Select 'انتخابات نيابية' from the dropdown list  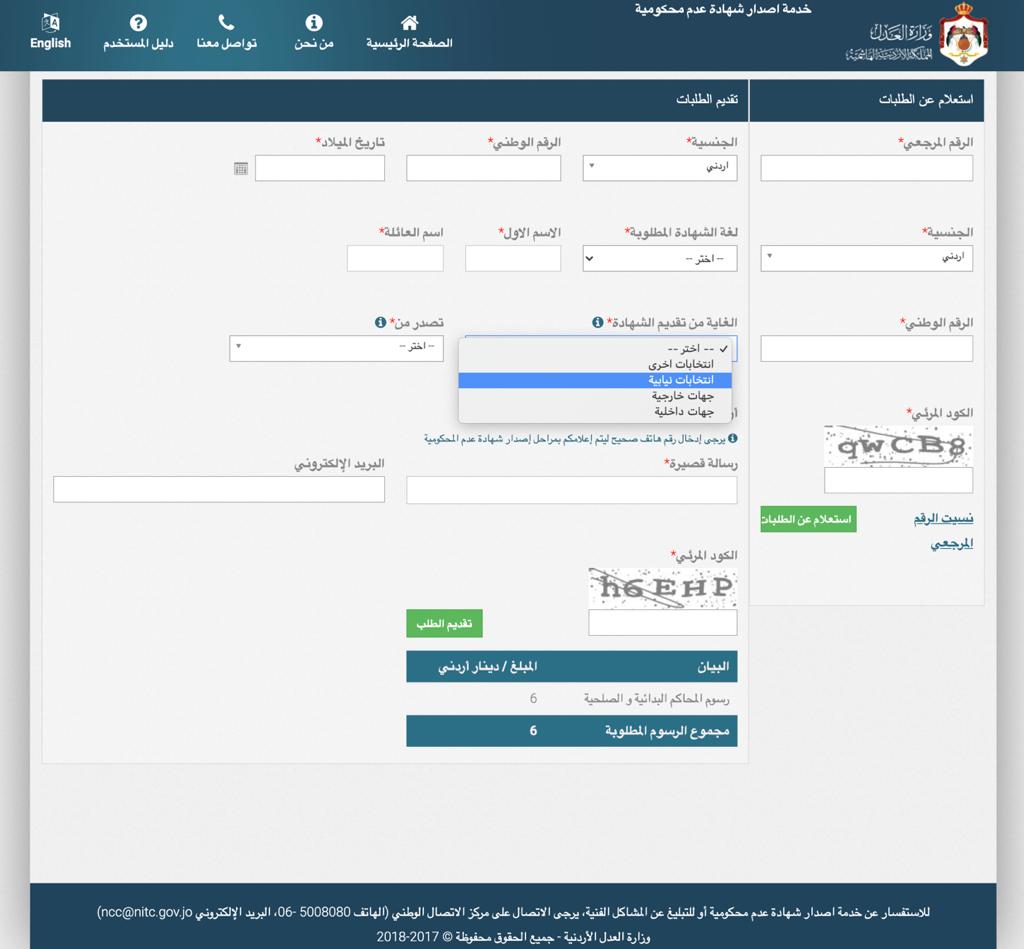click(x=680, y=380)
